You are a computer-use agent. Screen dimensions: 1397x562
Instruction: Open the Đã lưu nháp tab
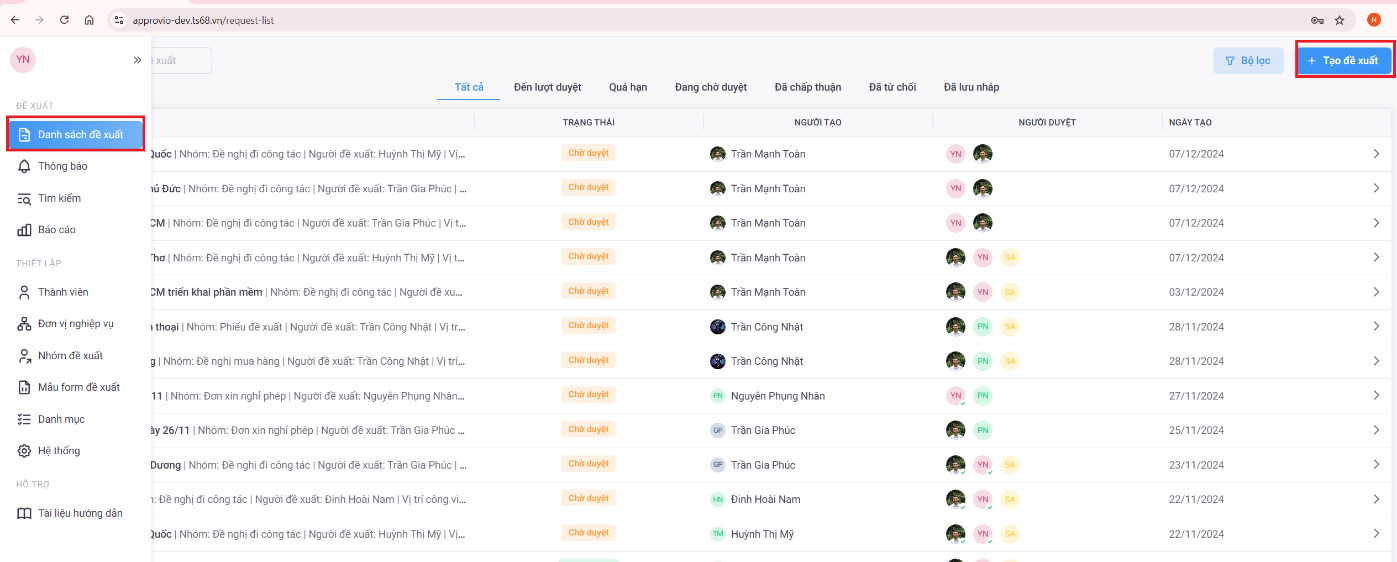click(x=971, y=87)
